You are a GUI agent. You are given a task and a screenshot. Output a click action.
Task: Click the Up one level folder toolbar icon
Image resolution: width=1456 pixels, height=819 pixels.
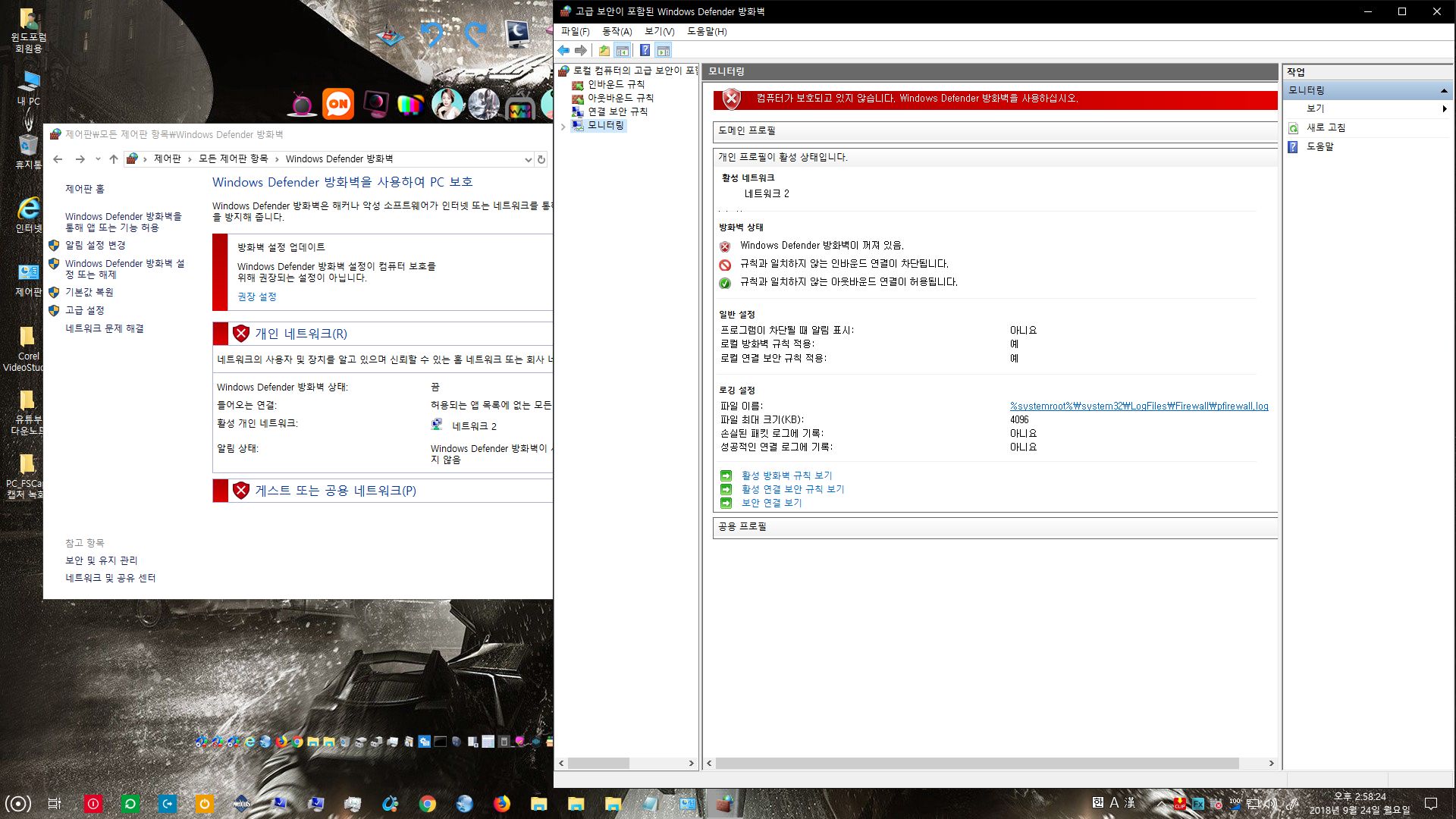click(604, 51)
